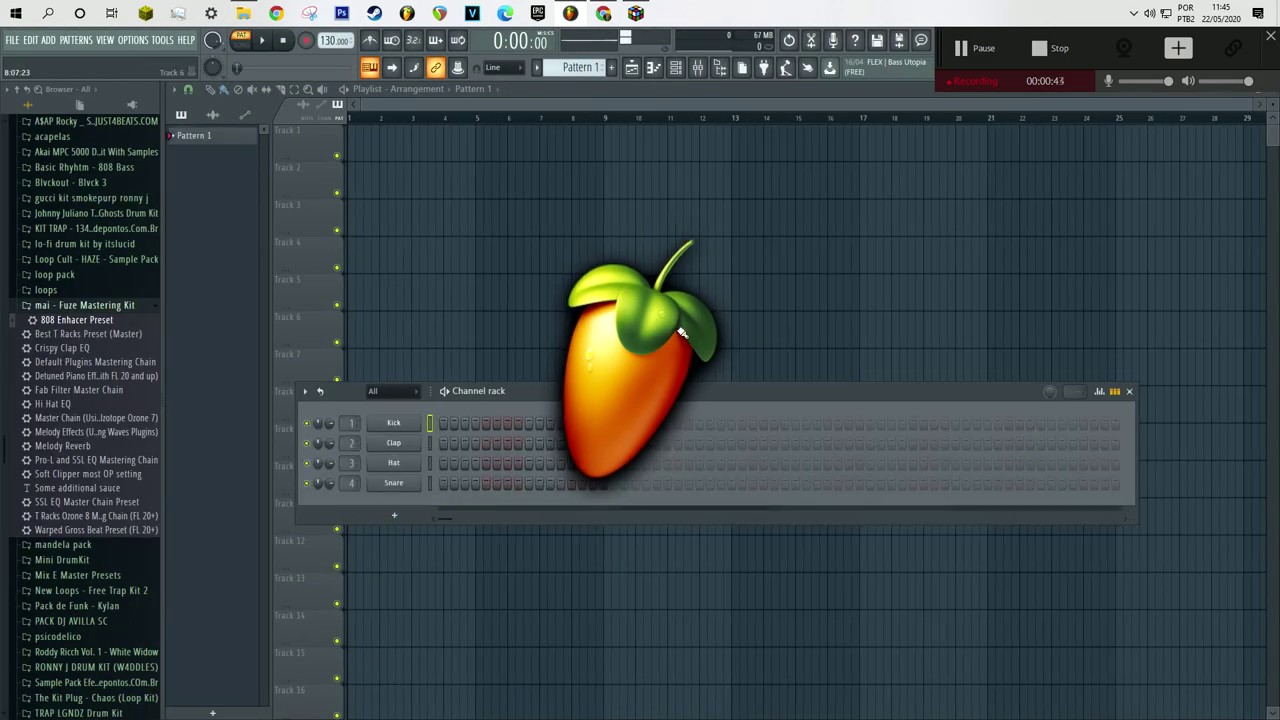Open the Mixer view icon

[x=698, y=67]
